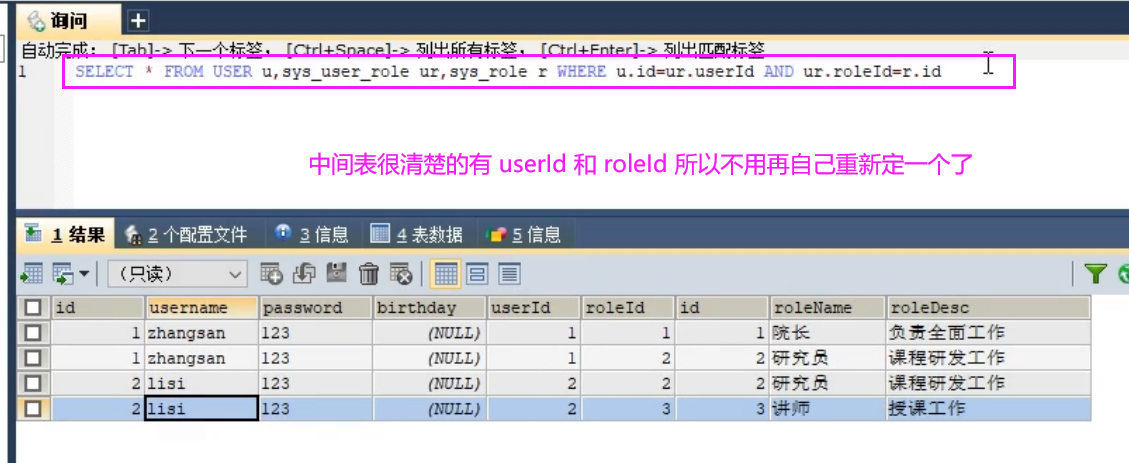Select 研究员 cell in the zhangsan row
The height and width of the screenshot is (463, 1129).
pyautogui.click(x=827, y=359)
